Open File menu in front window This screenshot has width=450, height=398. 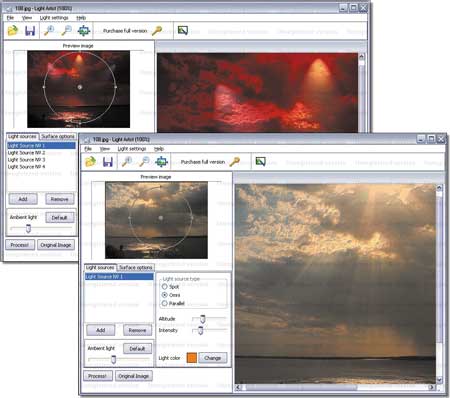88,149
